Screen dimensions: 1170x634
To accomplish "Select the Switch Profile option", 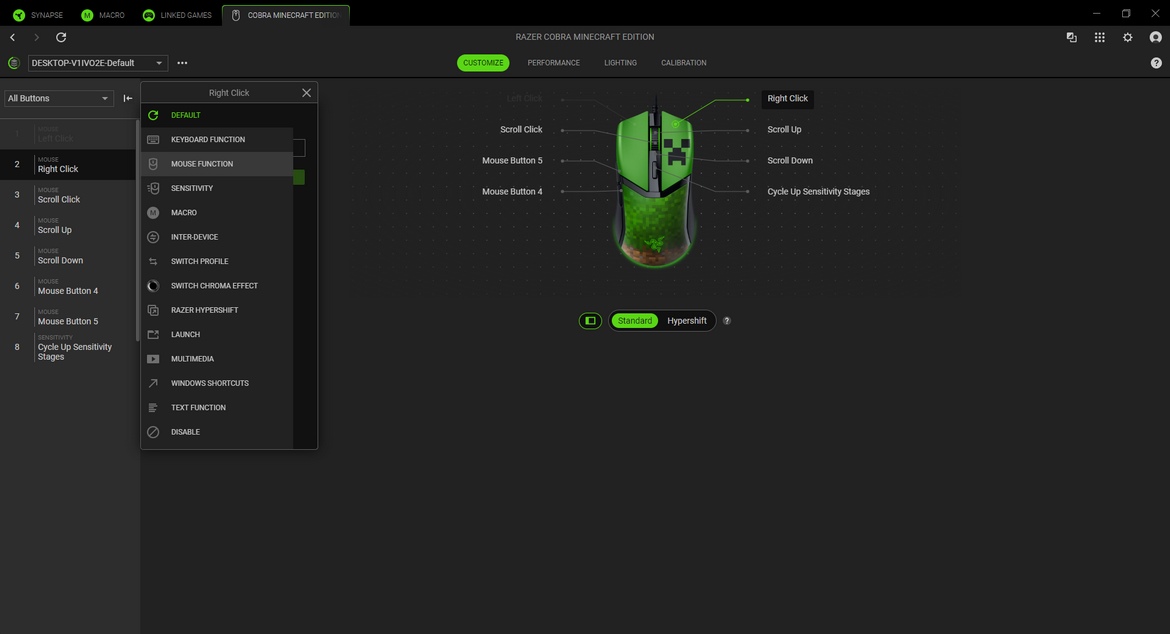I will 216,262.
